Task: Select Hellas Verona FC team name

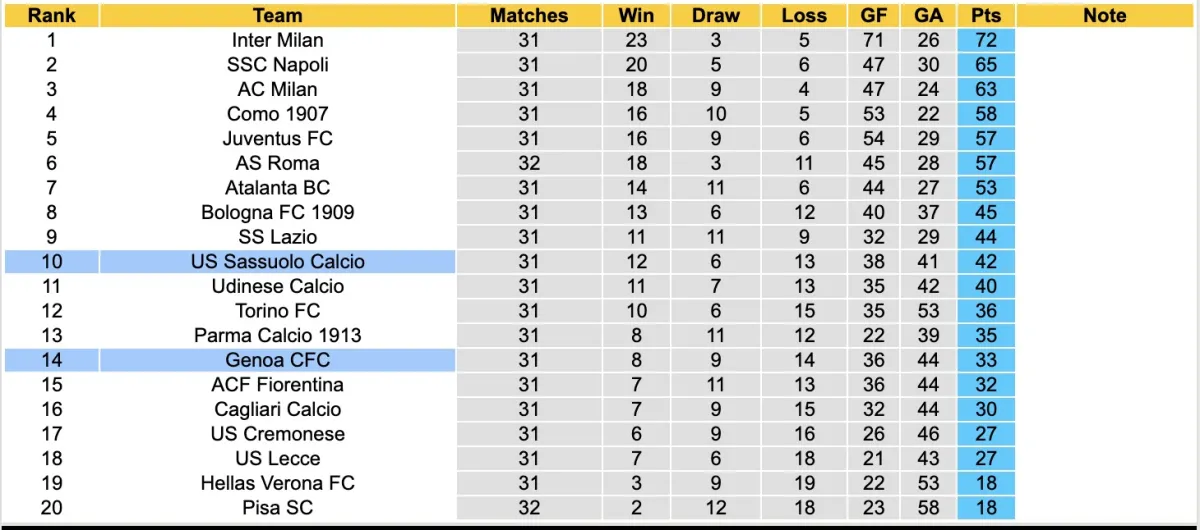Action: pos(277,483)
